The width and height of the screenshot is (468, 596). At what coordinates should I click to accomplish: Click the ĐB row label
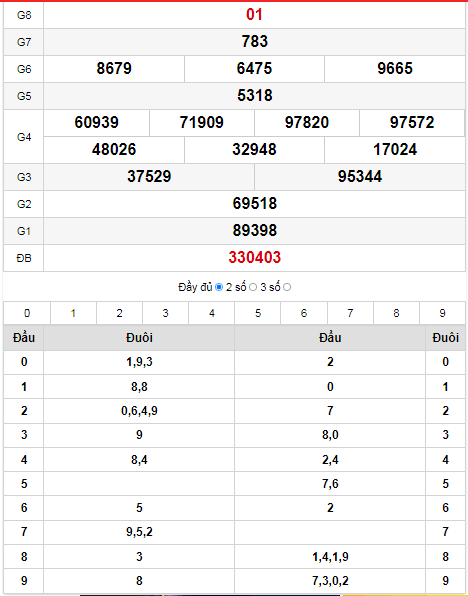tap(24, 258)
